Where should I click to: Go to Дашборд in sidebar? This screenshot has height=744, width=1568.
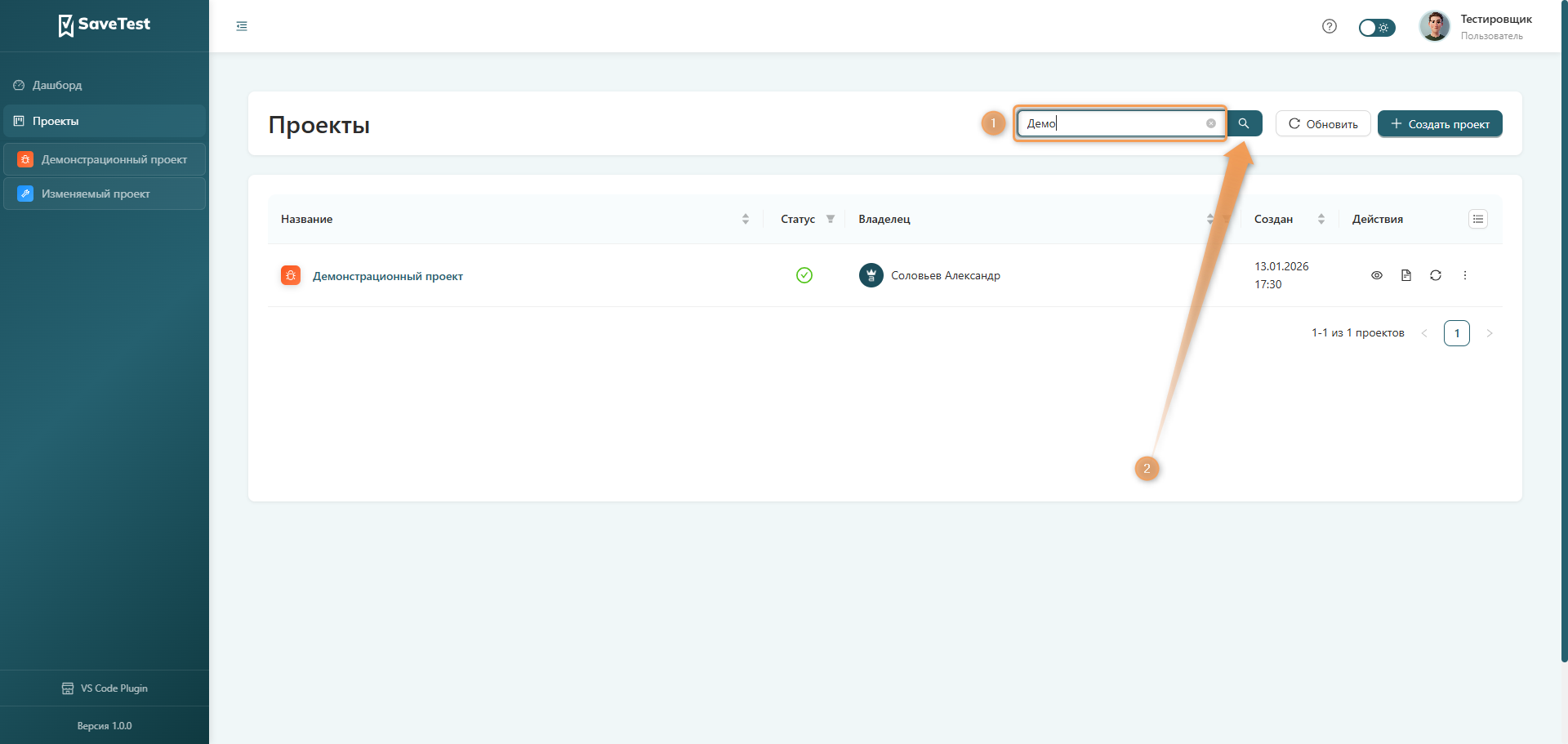[x=57, y=85]
